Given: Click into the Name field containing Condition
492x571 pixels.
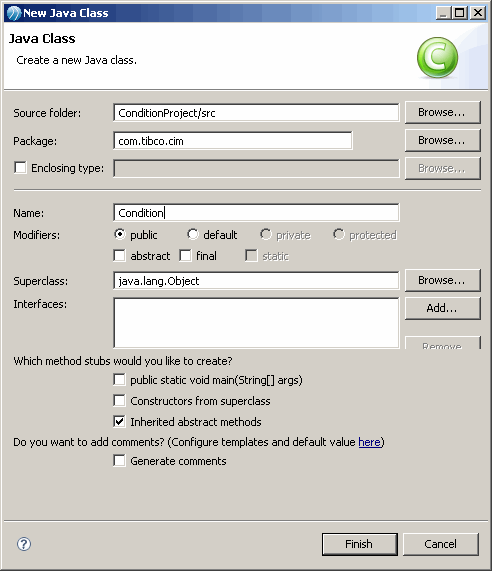Looking at the screenshot, I should tap(256, 212).
